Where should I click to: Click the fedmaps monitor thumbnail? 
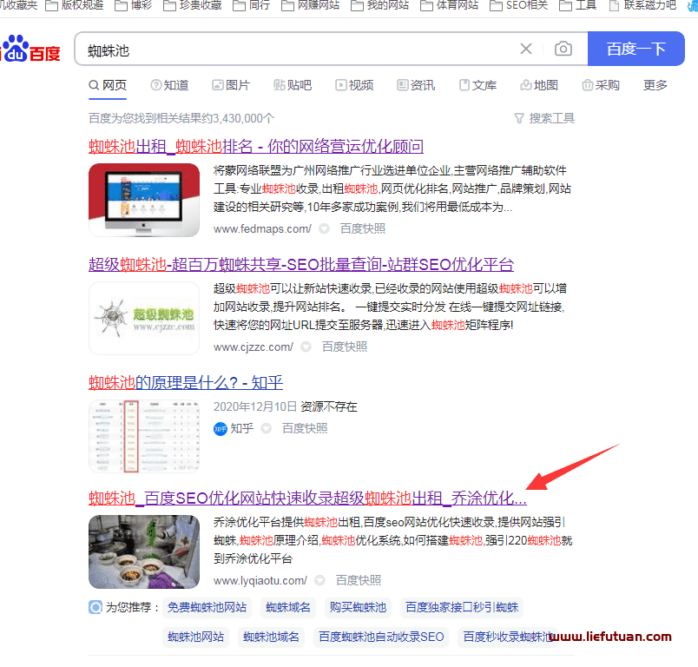click(144, 200)
